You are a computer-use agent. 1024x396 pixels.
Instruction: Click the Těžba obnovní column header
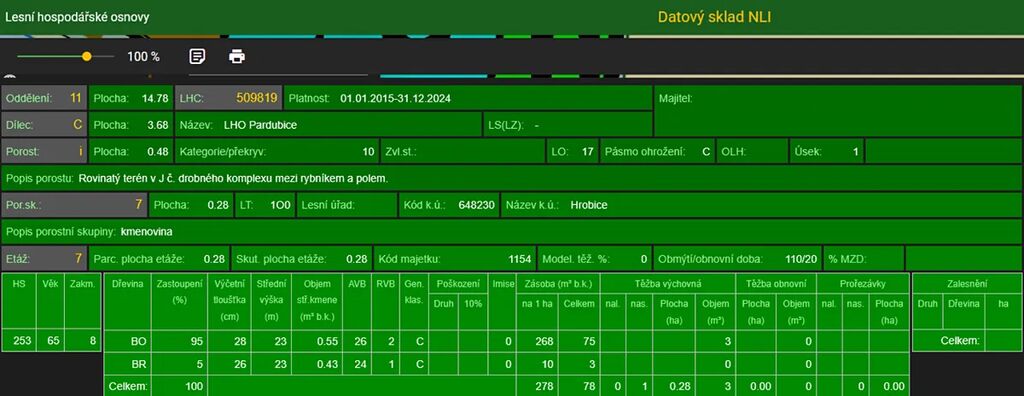coord(775,283)
